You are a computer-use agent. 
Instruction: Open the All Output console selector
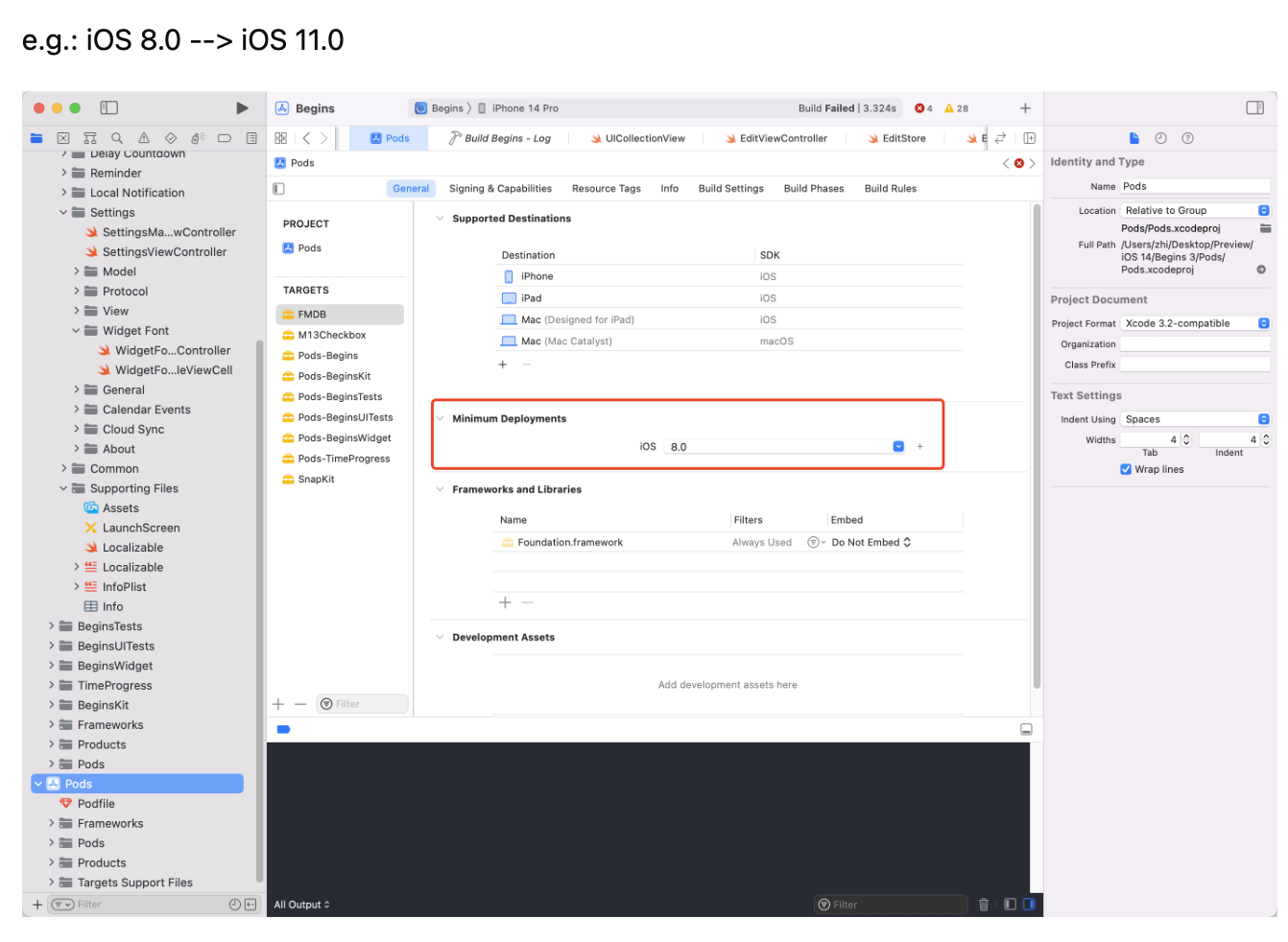tap(301, 905)
